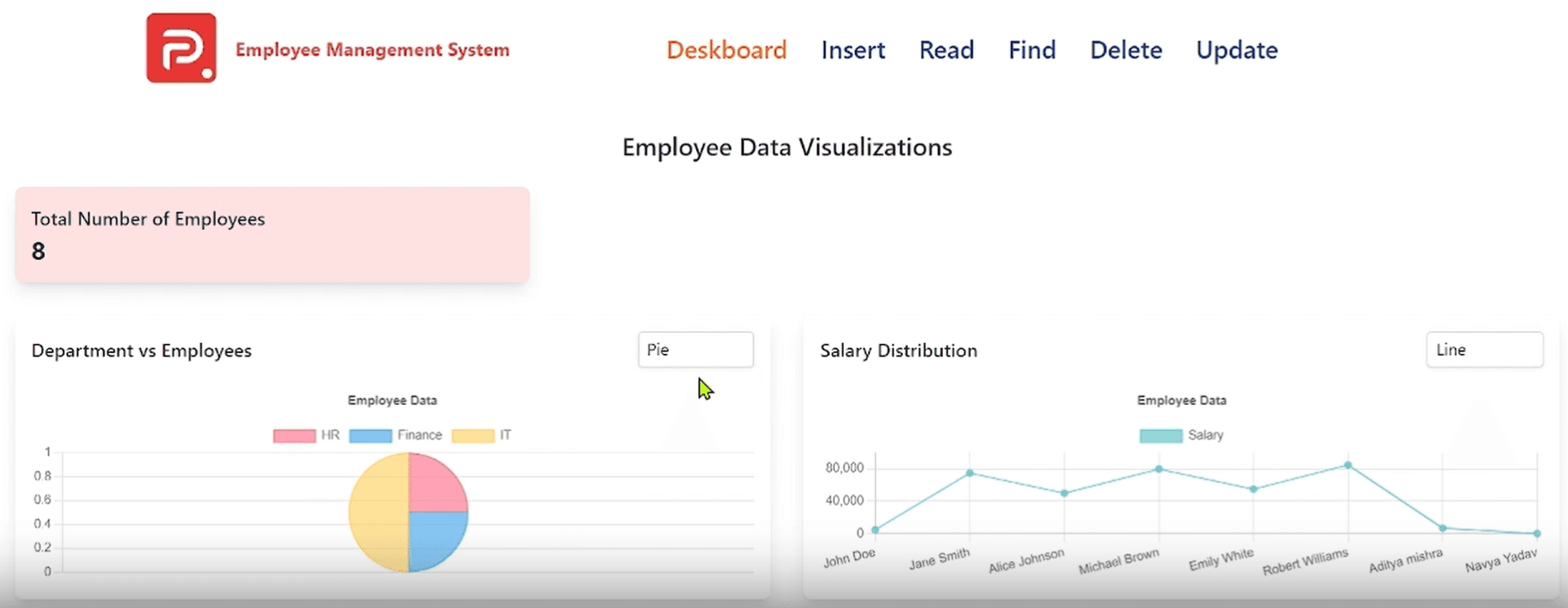Screen dimensions: 1568x608
Task: Click the red P logo icon
Action: pos(181,48)
